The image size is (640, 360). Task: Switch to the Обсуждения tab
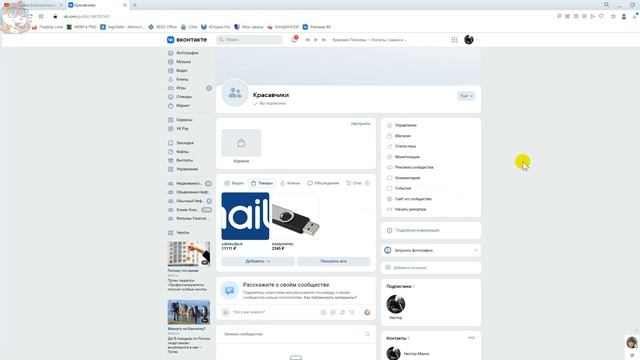point(323,183)
